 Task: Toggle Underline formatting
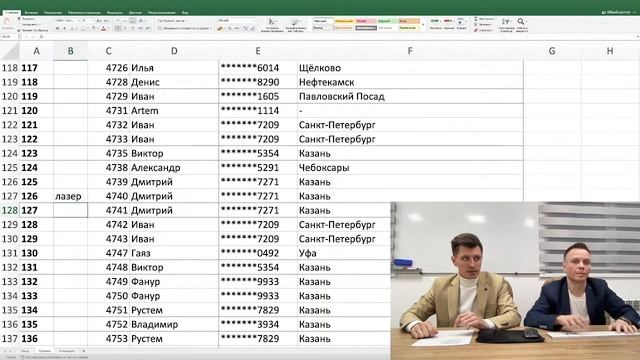[x=72, y=29]
